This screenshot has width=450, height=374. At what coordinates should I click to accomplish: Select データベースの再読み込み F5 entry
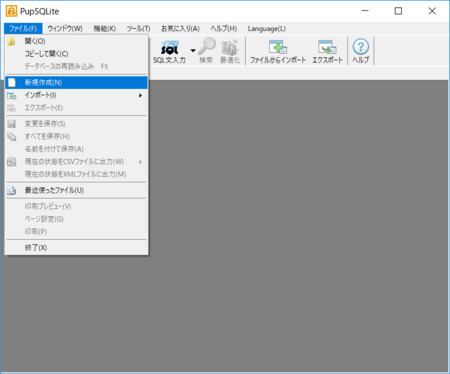point(76,66)
